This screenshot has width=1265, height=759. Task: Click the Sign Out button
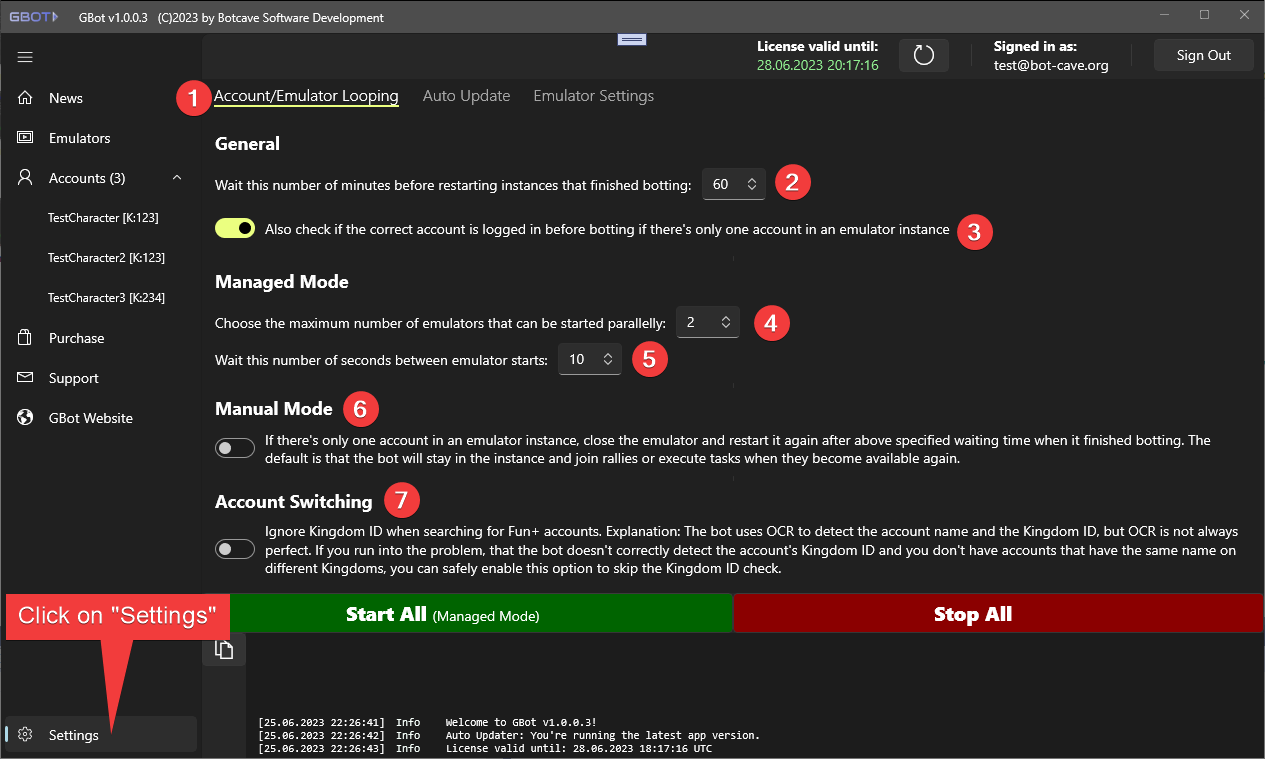click(x=1203, y=56)
